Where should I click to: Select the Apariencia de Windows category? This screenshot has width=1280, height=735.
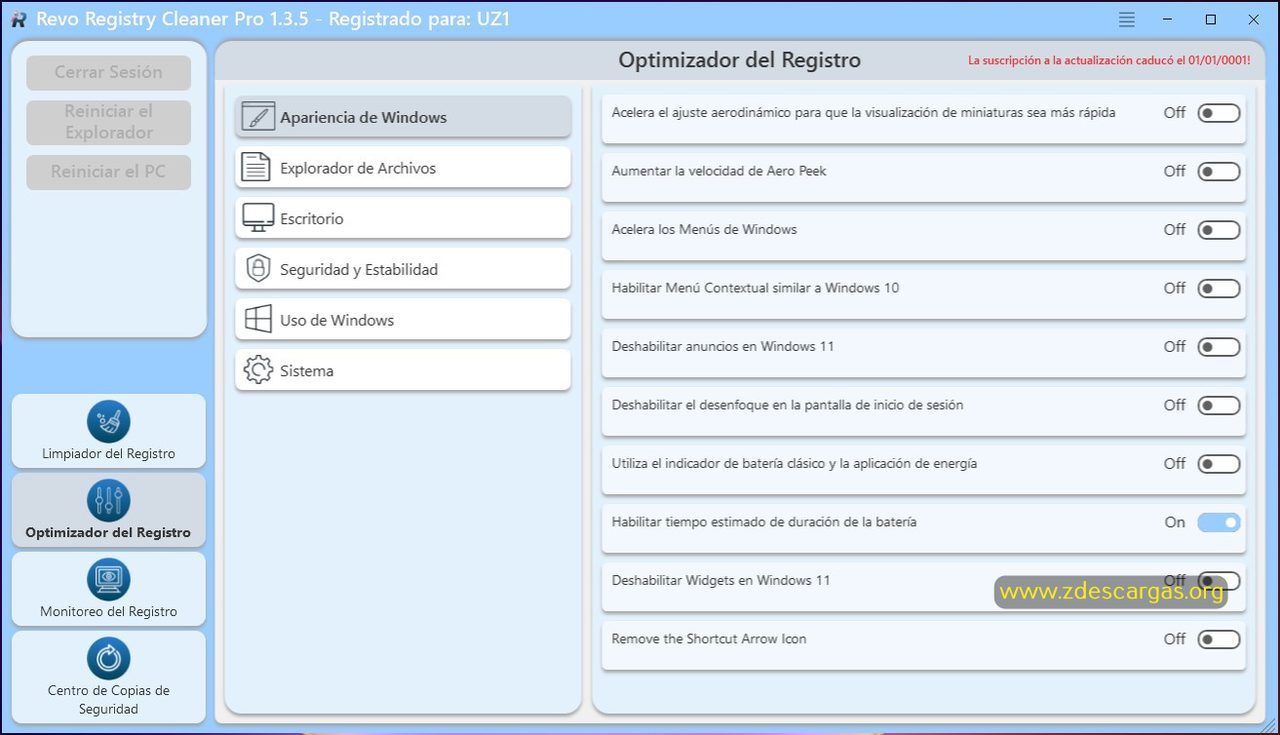(x=403, y=117)
